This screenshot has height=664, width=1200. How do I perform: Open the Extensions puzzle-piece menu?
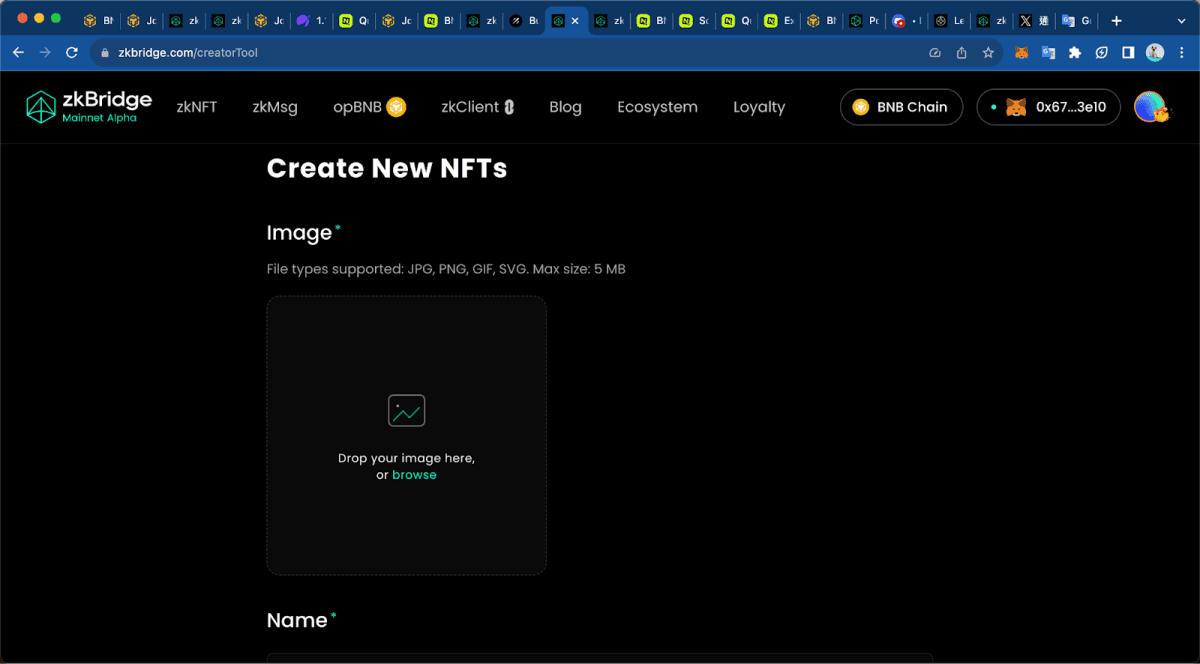click(1075, 52)
